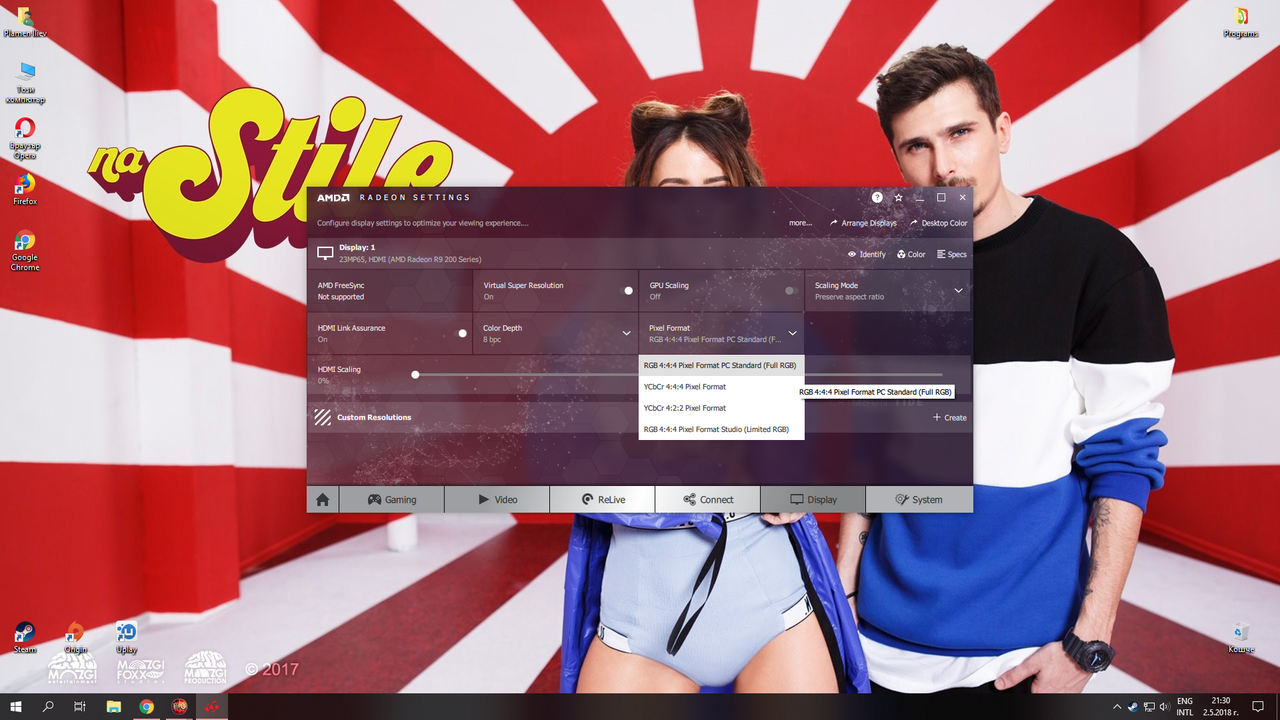Click the AMD FreeSync Not supported tile
Image resolution: width=1280 pixels, height=720 pixels.
pos(390,291)
